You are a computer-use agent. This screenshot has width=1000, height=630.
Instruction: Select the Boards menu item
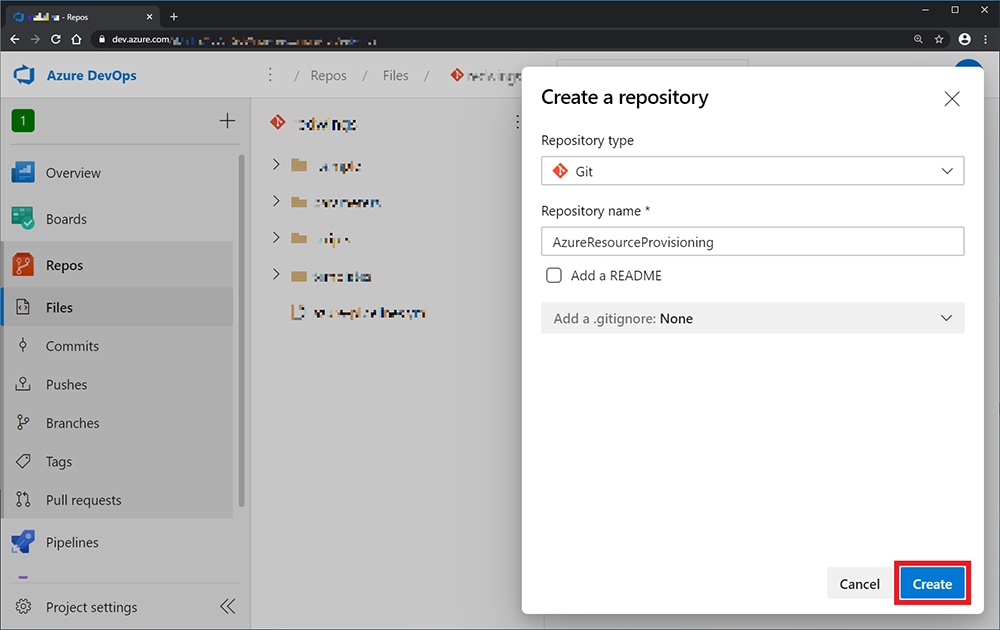pyautogui.click(x=66, y=219)
